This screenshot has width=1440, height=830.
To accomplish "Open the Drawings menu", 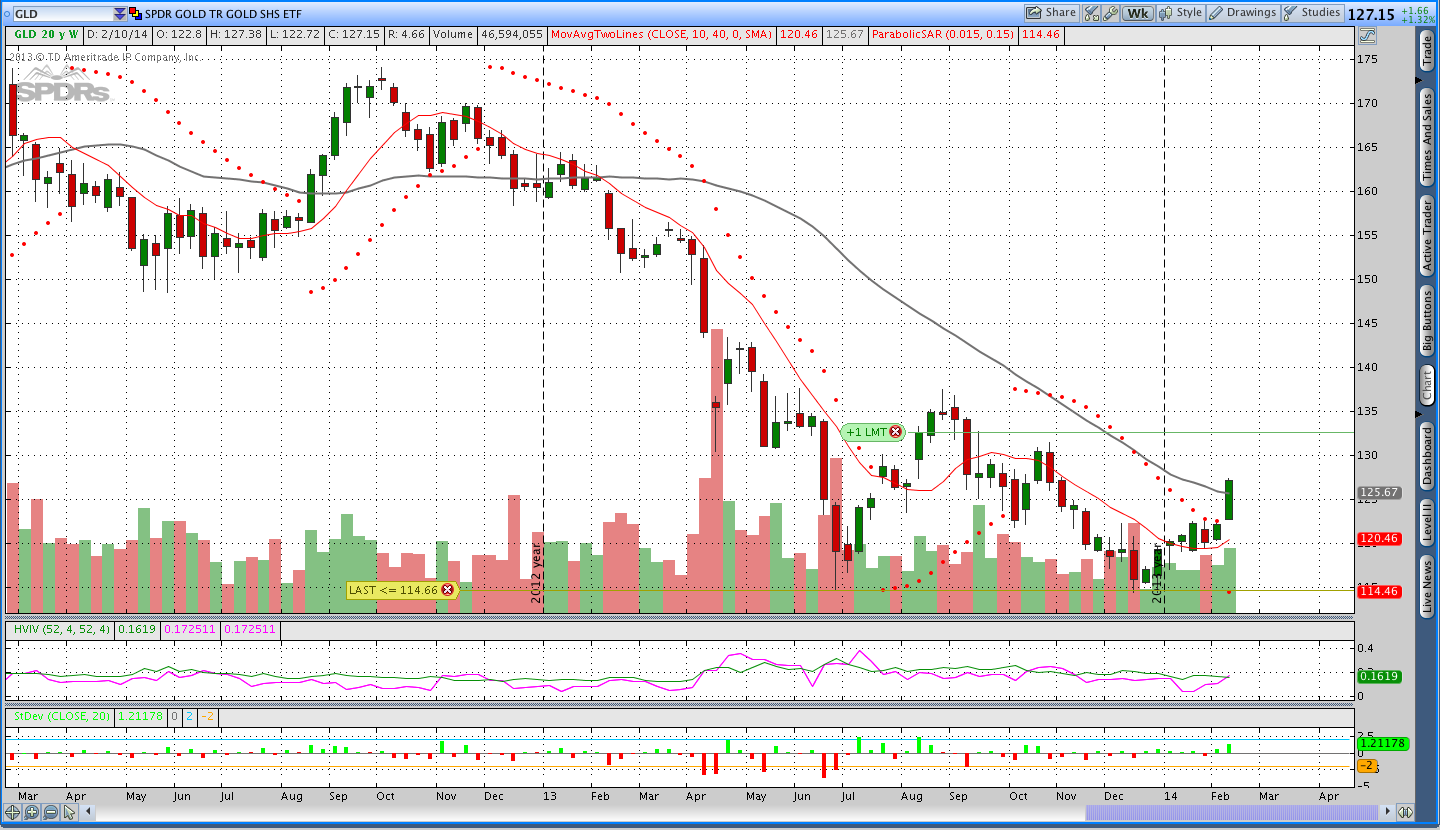I will [x=1243, y=13].
